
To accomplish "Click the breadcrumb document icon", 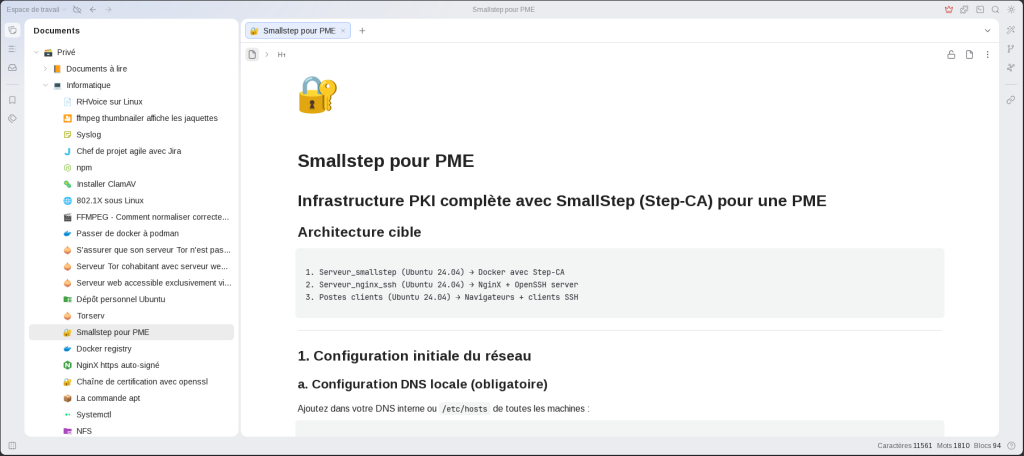I will pos(252,54).
